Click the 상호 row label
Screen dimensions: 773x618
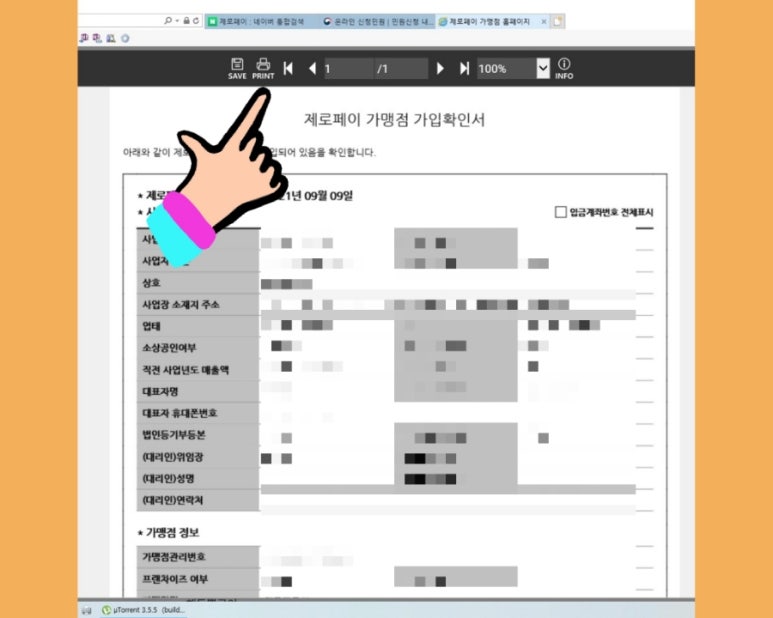tap(151, 283)
